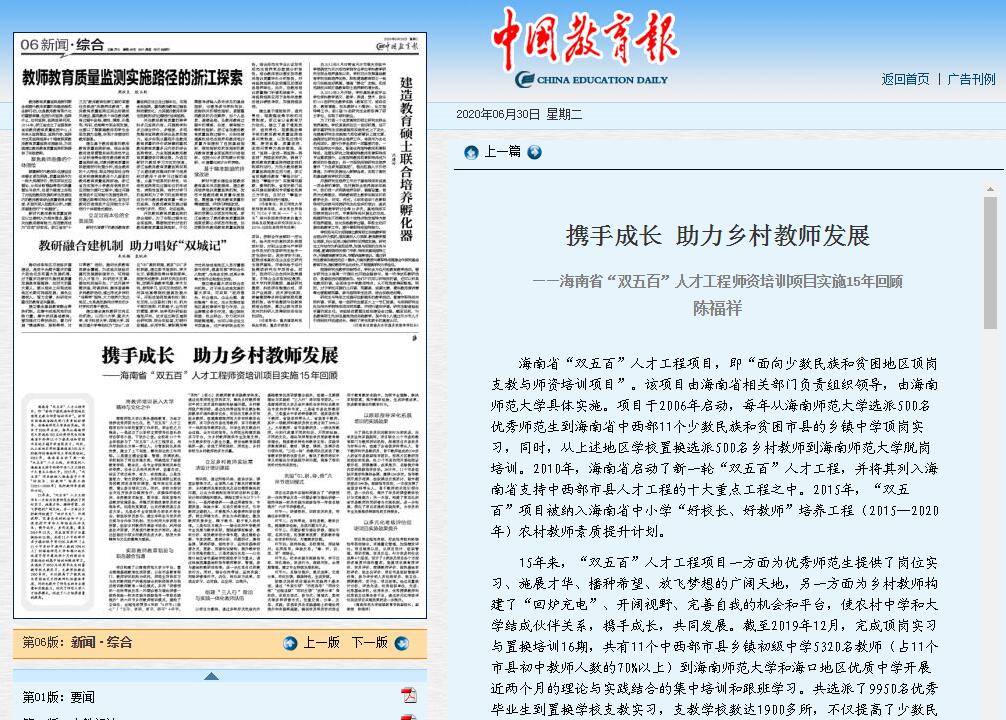This screenshot has height=720, width=1006.
Task: Collapse page list with the triangle arrow
Action: (211, 676)
